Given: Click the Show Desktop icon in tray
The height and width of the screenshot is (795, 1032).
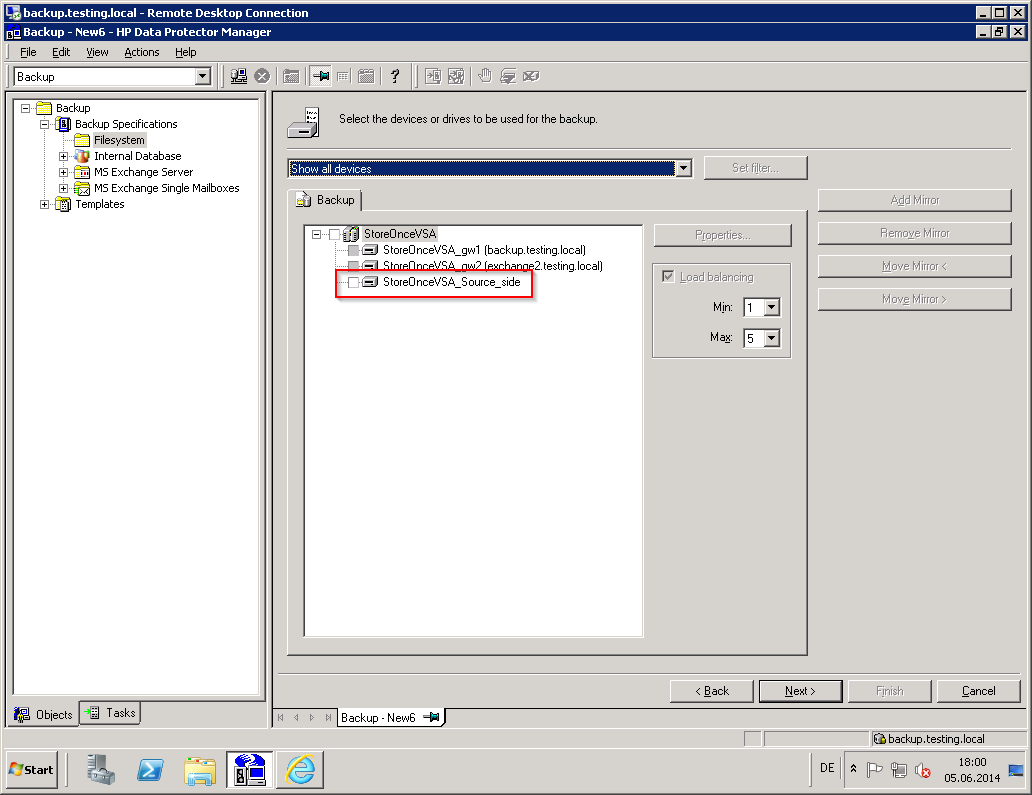Looking at the screenshot, I should (x=1016, y=770).
